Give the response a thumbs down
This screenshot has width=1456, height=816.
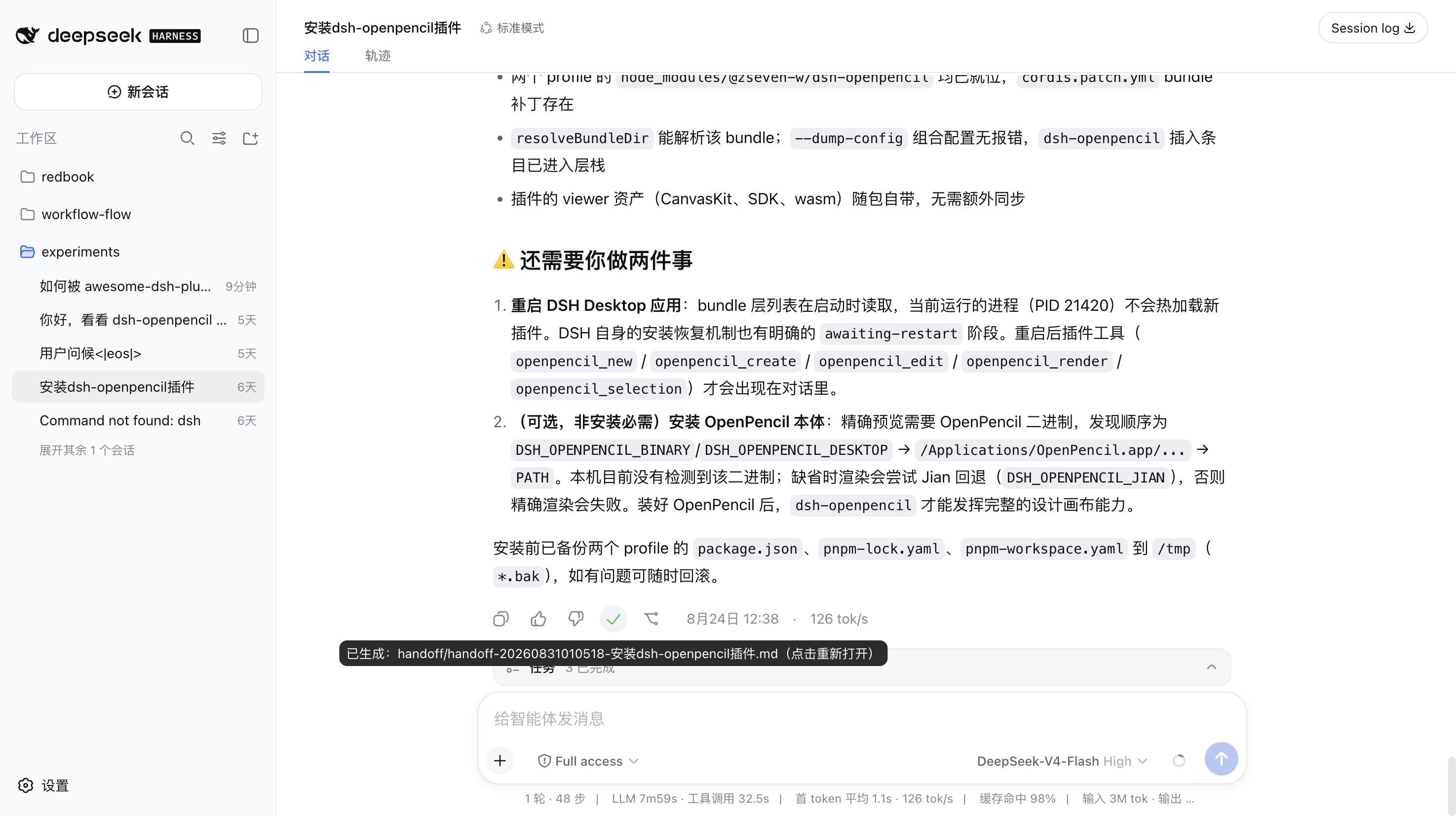575,619
